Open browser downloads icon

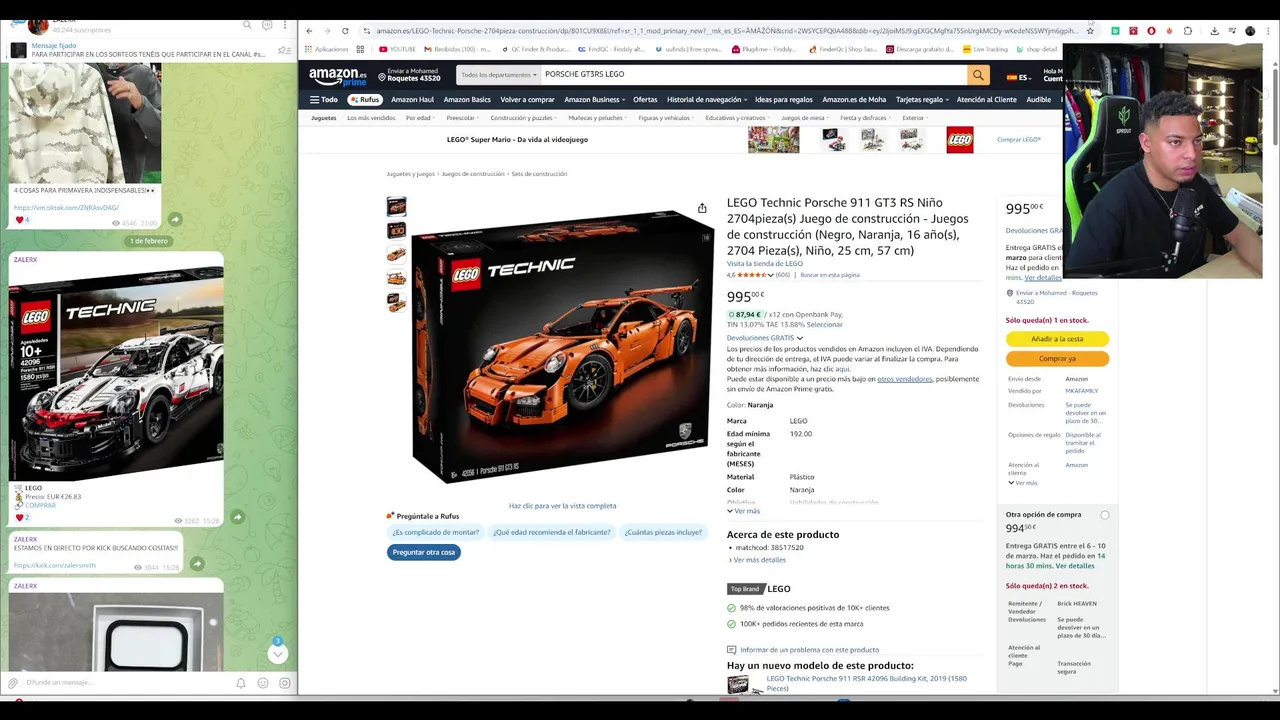point(1214,31)
